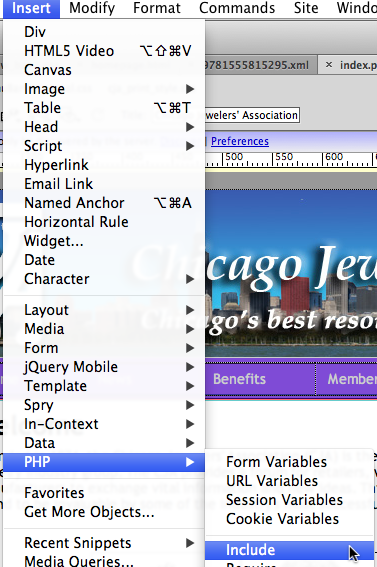Expand the Recent Snippets submenu

(104, 543)
